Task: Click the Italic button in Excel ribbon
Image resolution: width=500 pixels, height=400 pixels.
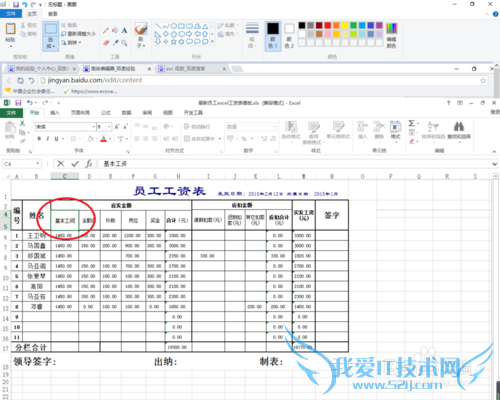Action: pos(48,139)
